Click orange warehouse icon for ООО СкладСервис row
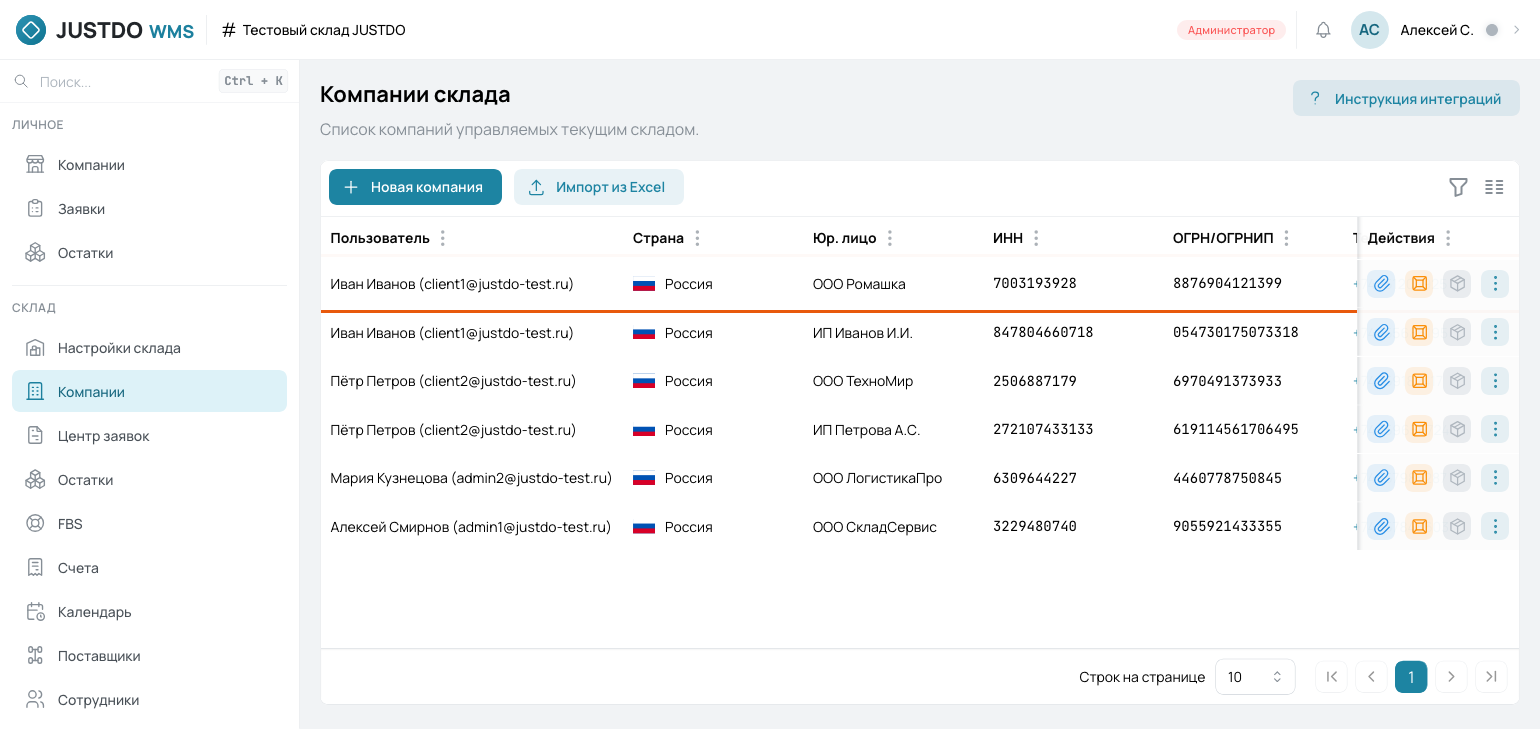 [x=1419, y=526]
